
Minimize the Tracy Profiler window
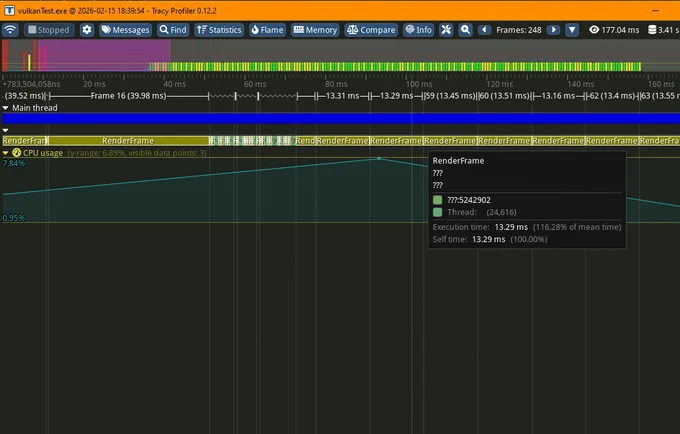(655, 10)
